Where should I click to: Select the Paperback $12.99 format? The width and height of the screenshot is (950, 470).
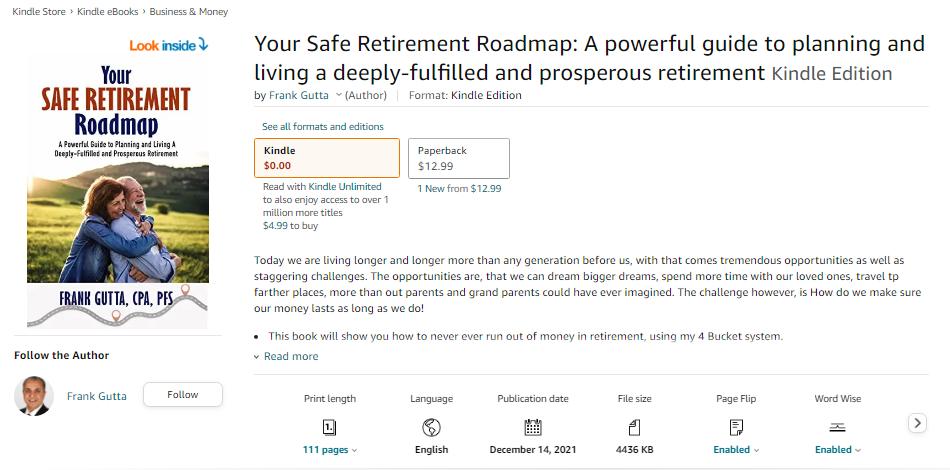pos(459,158)
